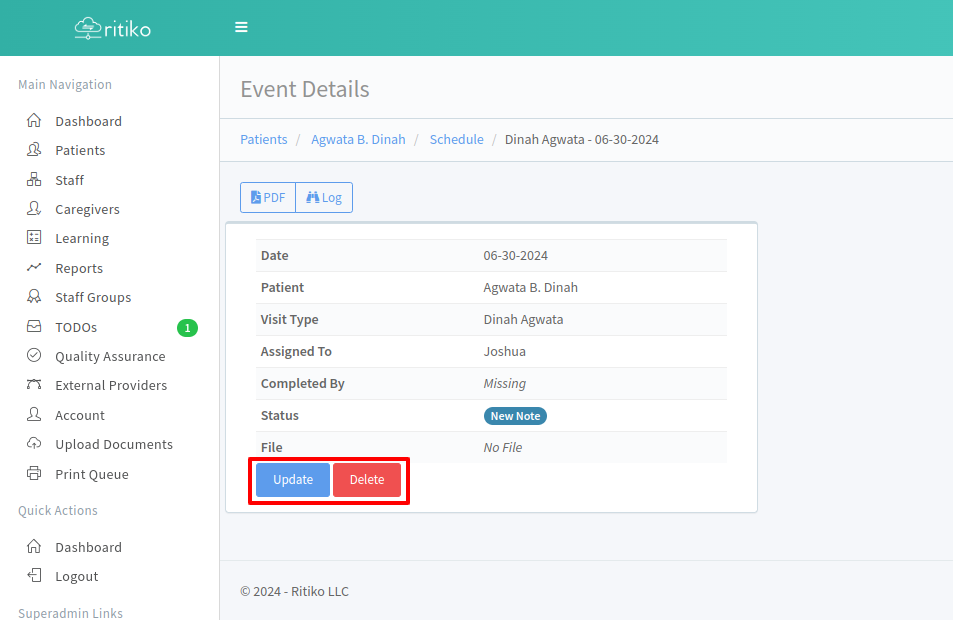Click the Upload Documents cloud icon

(x=34, y=444)
